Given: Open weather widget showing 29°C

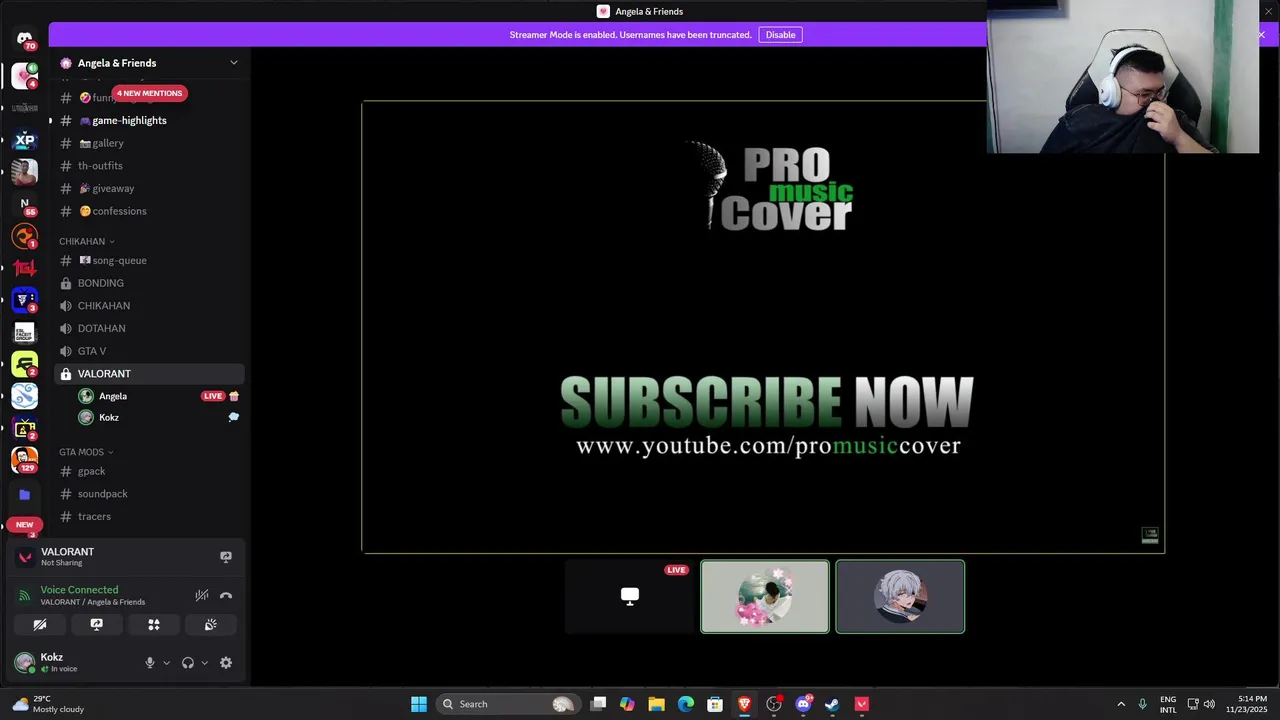Looking at the screenshot, I should pyautogui.click(x=47, y=704).
